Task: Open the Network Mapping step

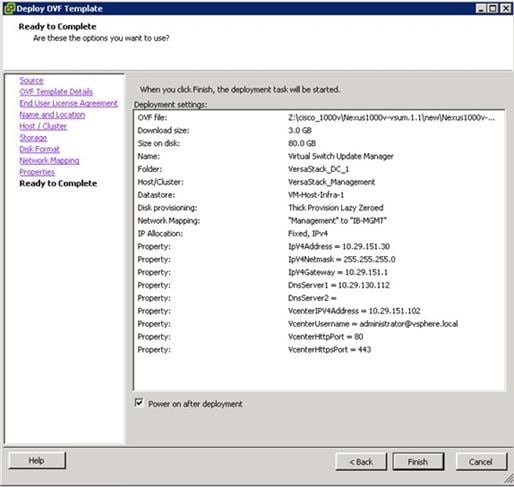Action: pos(49,161)
